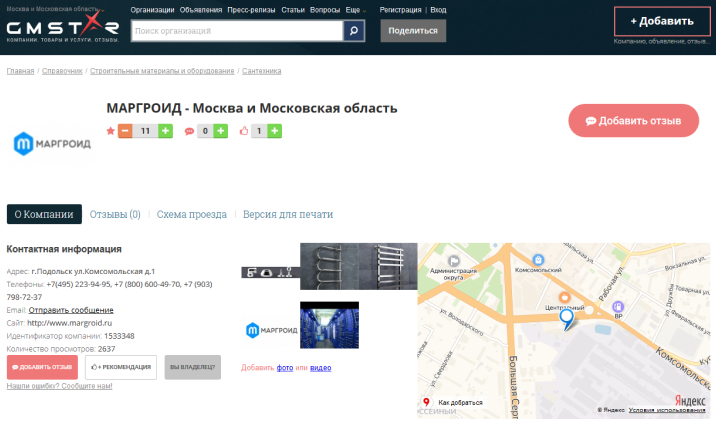
Task: Click the Поделиться share button
Action: pyautogui.click(x=413, y=31)
